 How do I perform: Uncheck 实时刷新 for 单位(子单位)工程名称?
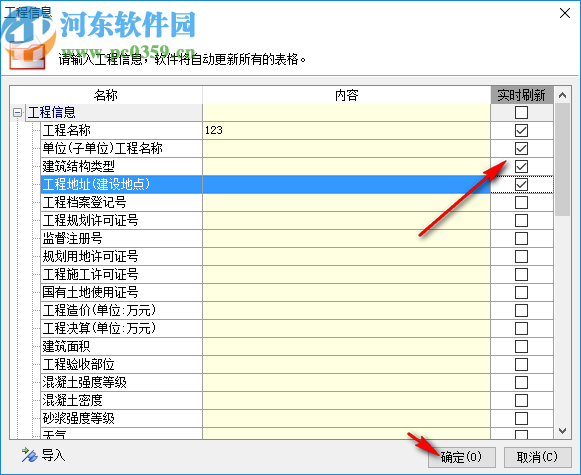point(521,148)
